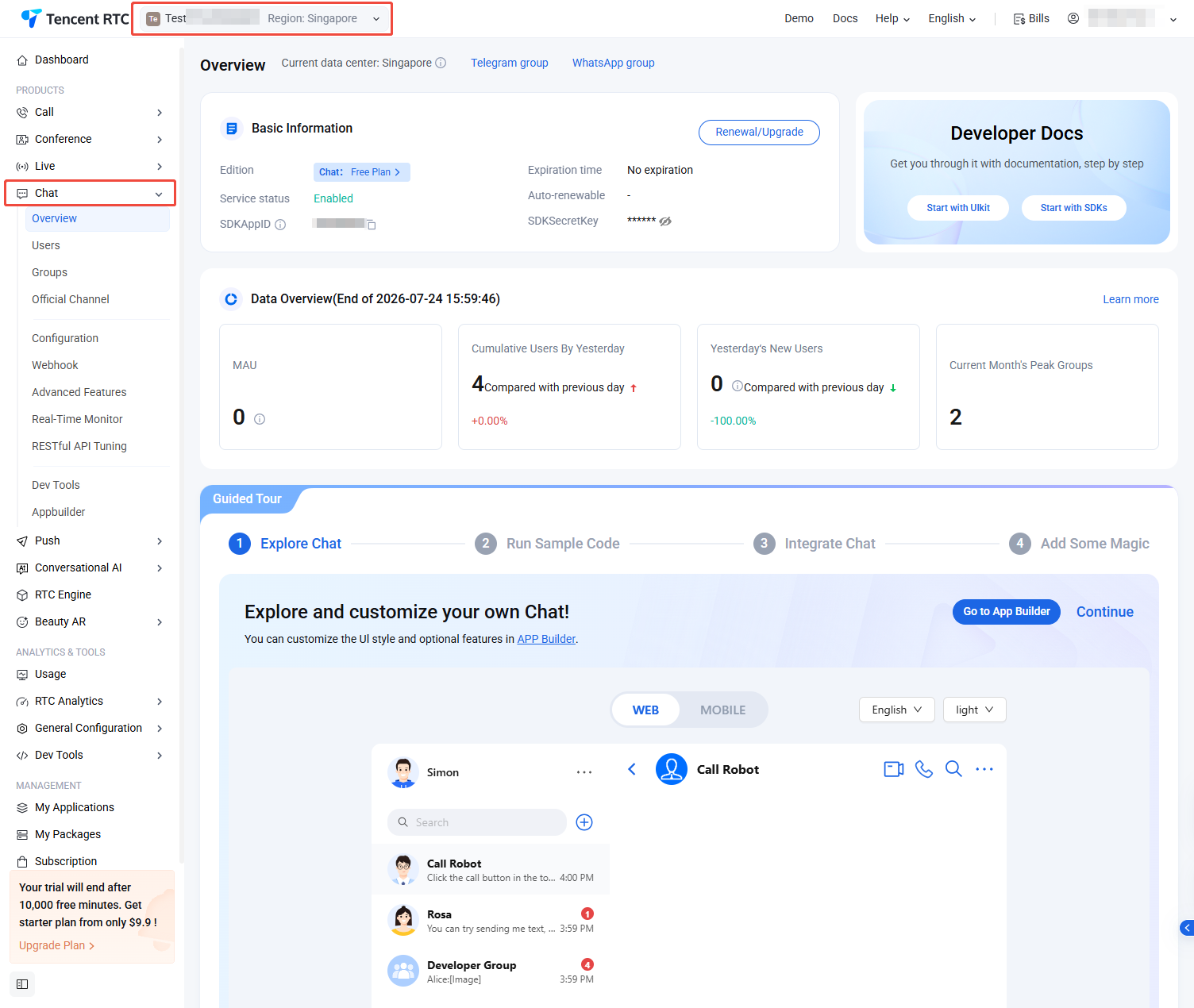Viewport: 1194px width, 1008px height.
Task: Click the Renewal/Upgrade button
Action: [759, 132]
